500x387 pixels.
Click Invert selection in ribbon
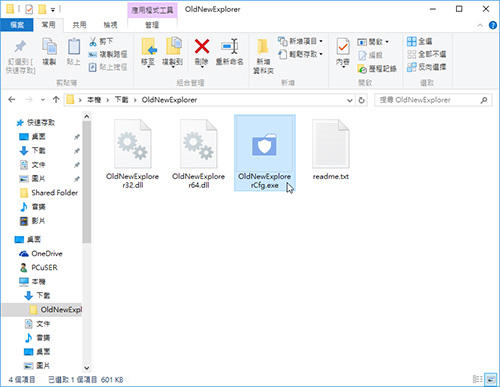pyautogui.click(x=426, y=67)
